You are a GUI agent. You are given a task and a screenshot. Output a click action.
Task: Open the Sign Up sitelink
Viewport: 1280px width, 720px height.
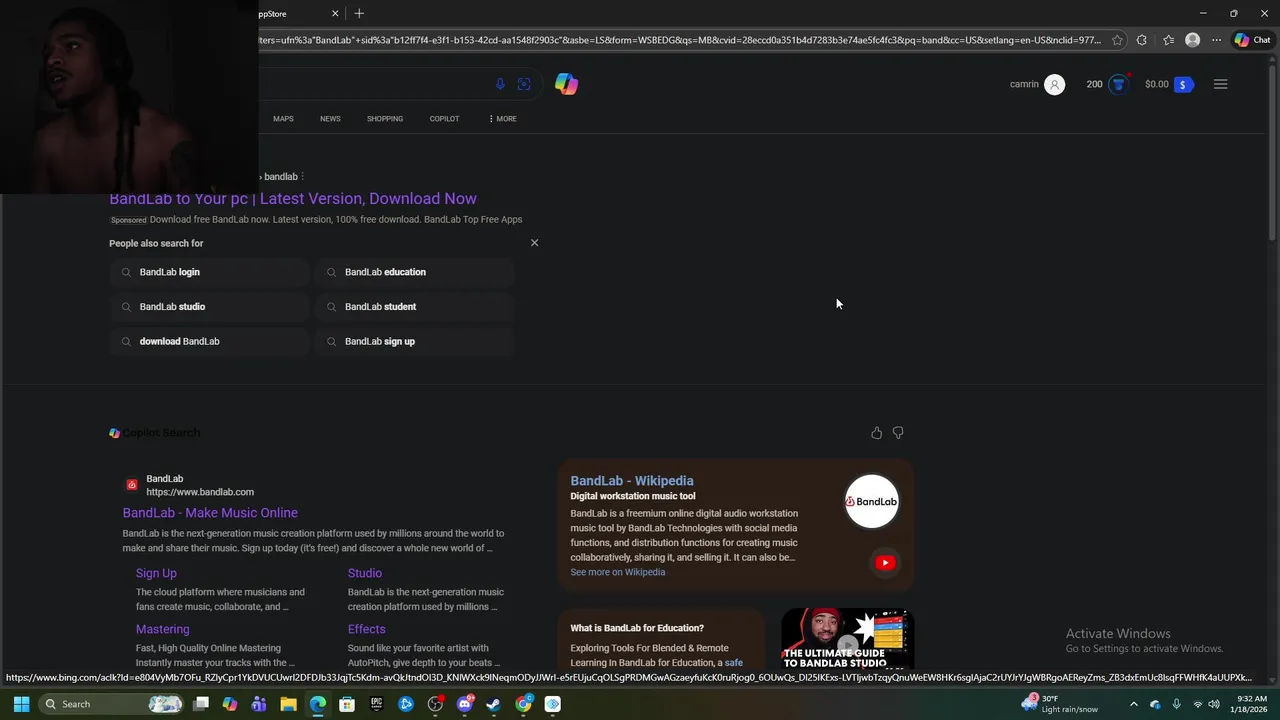pyautogui.click(x=156, y=573)
